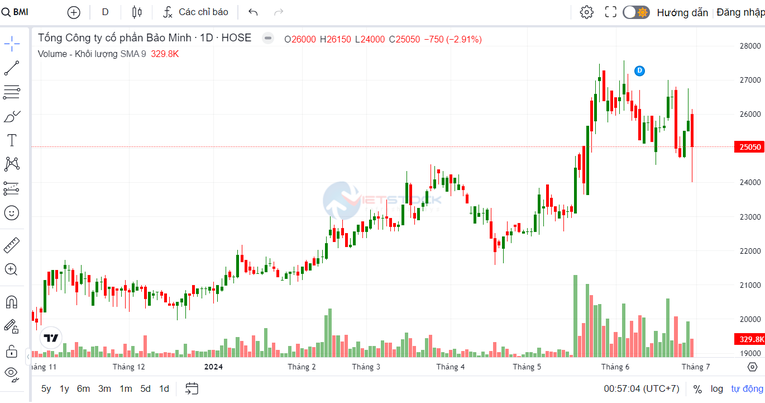Select the forecasting position tool
Screen dimensions: 765x403
point(12,188)
